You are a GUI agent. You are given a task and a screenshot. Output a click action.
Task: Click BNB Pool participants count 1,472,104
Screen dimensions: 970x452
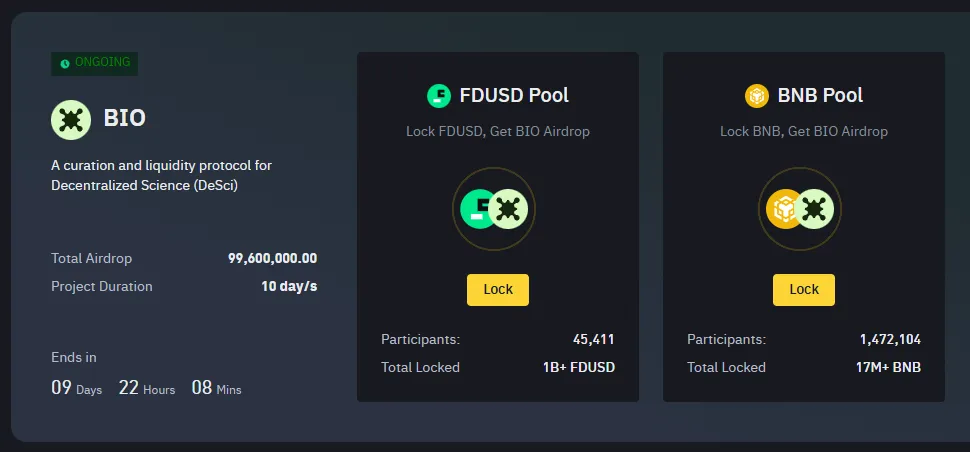coord(890,339)
